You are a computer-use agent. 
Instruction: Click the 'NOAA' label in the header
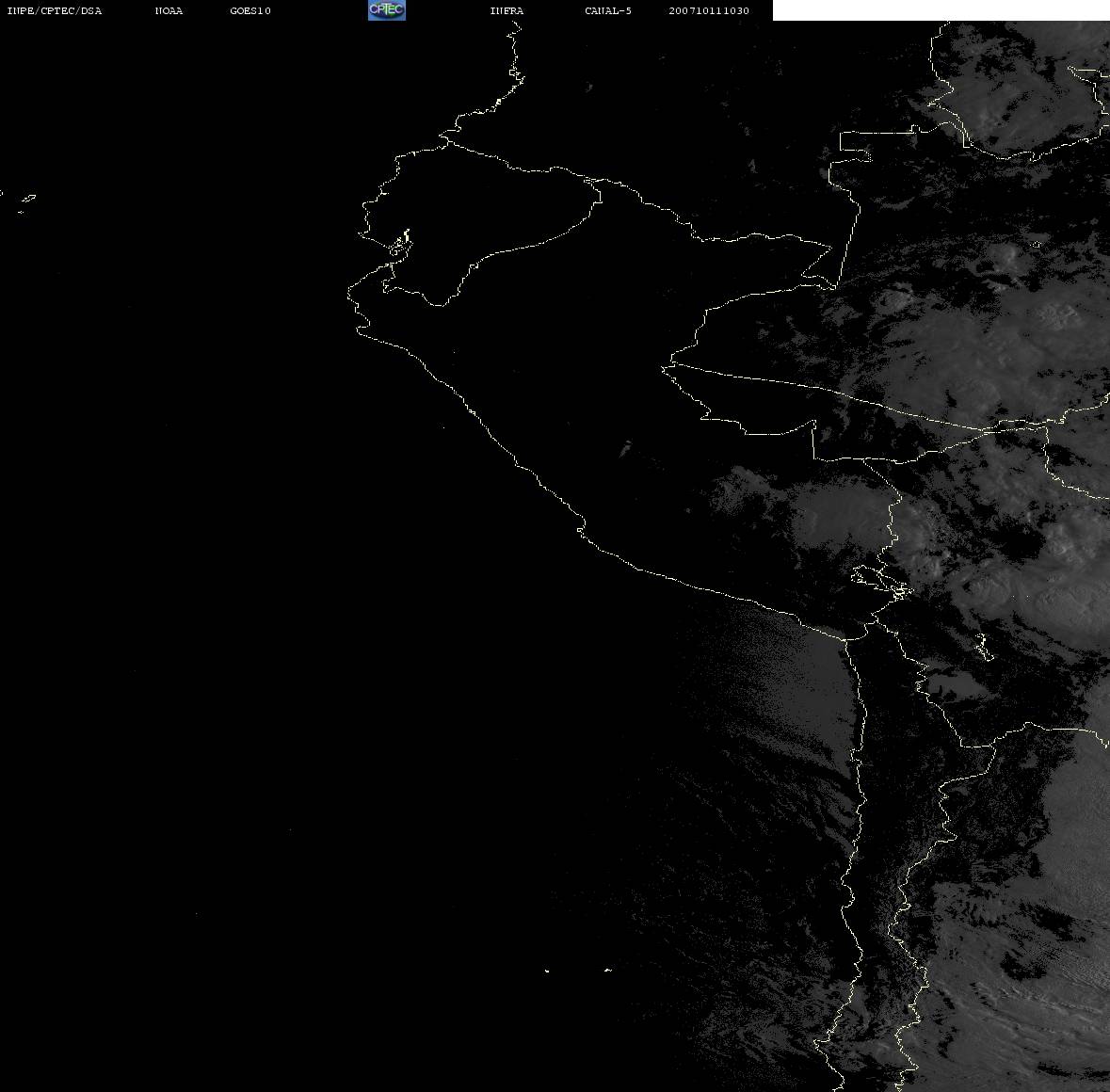tap(169, 10)
